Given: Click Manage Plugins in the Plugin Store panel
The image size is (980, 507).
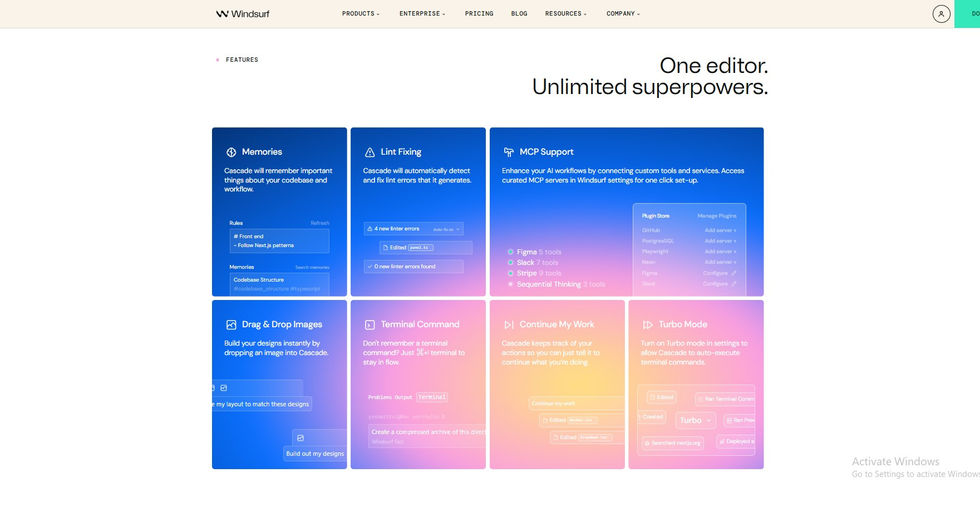Looking at the screenshot, I should point(717,216).
